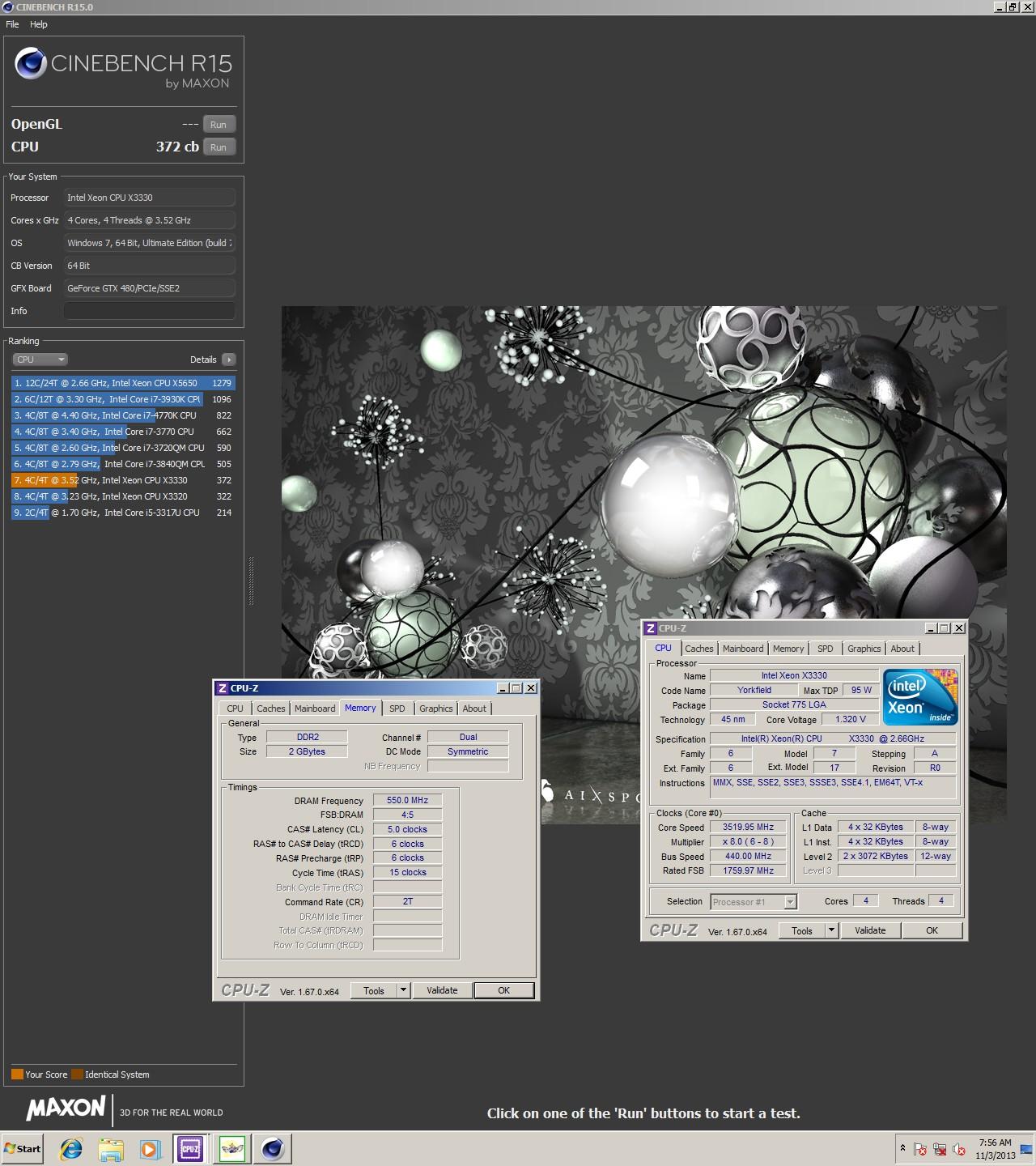Viewport: 1036px width, 1166px height.
Task: Activate CPU-Z taskbar icon
Action: 190,1148
